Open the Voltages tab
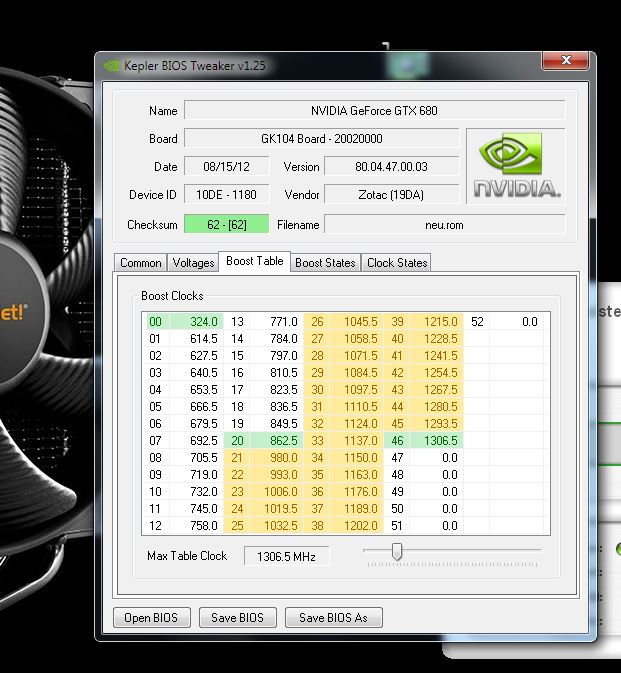Viewport: 621px width, 673px height. pyautogui.click(x=193, y=262)
